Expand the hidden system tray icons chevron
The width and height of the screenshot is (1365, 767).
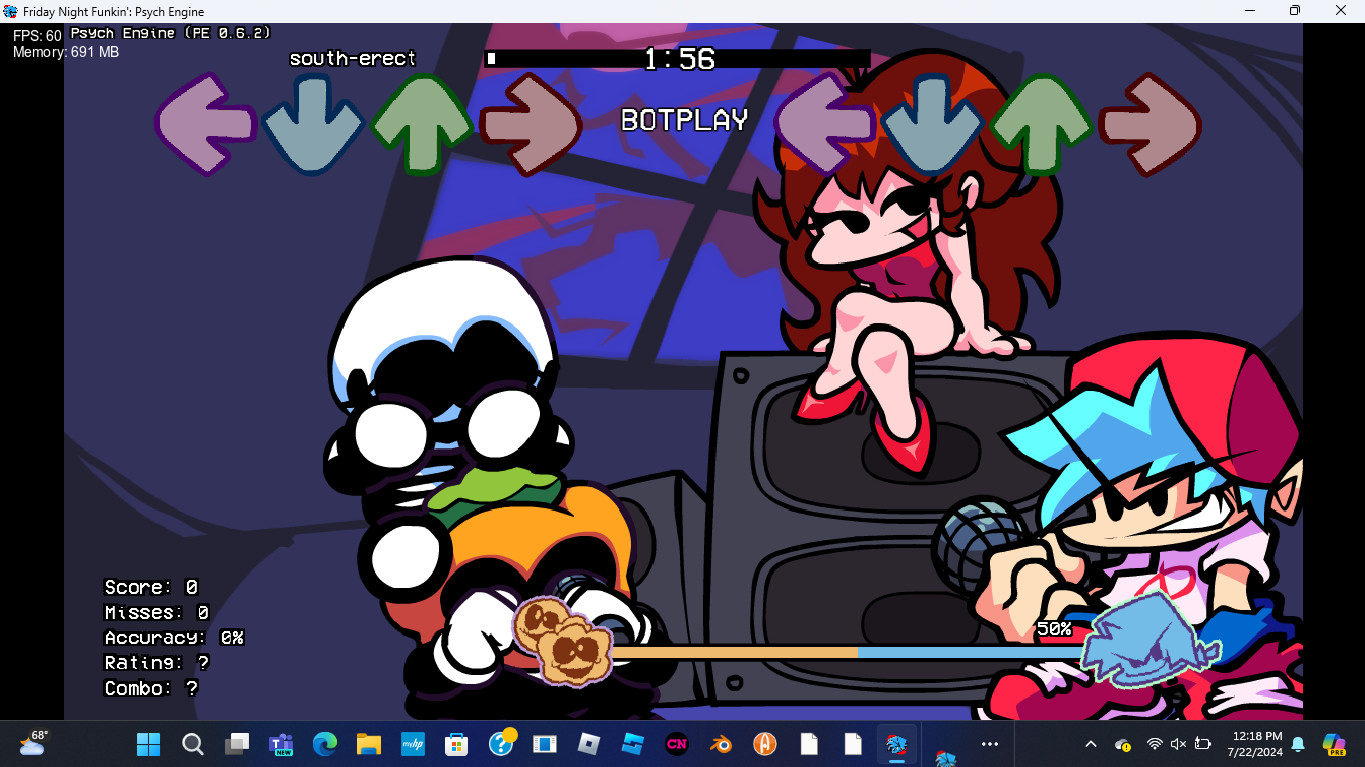click(1091, 744)
